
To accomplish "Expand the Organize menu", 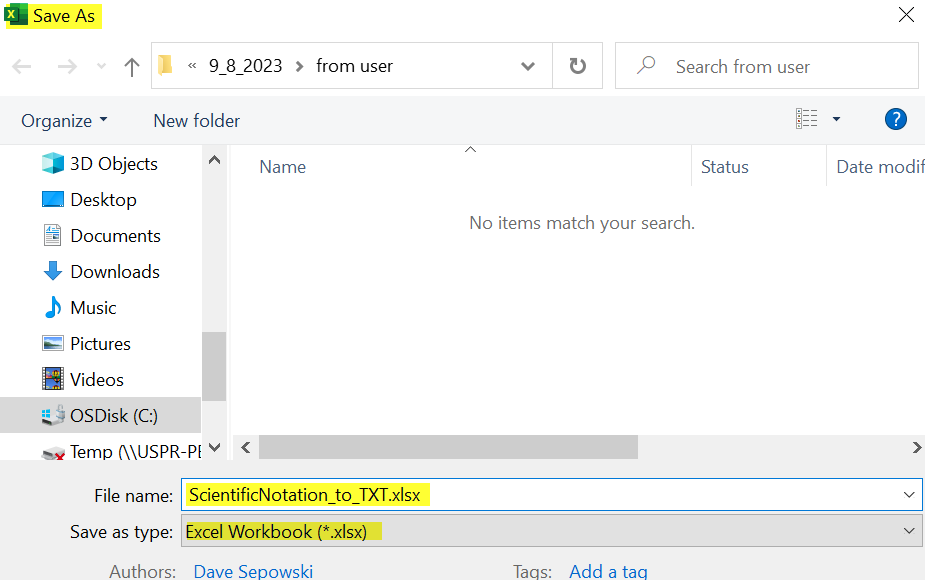I will point(63,120).
